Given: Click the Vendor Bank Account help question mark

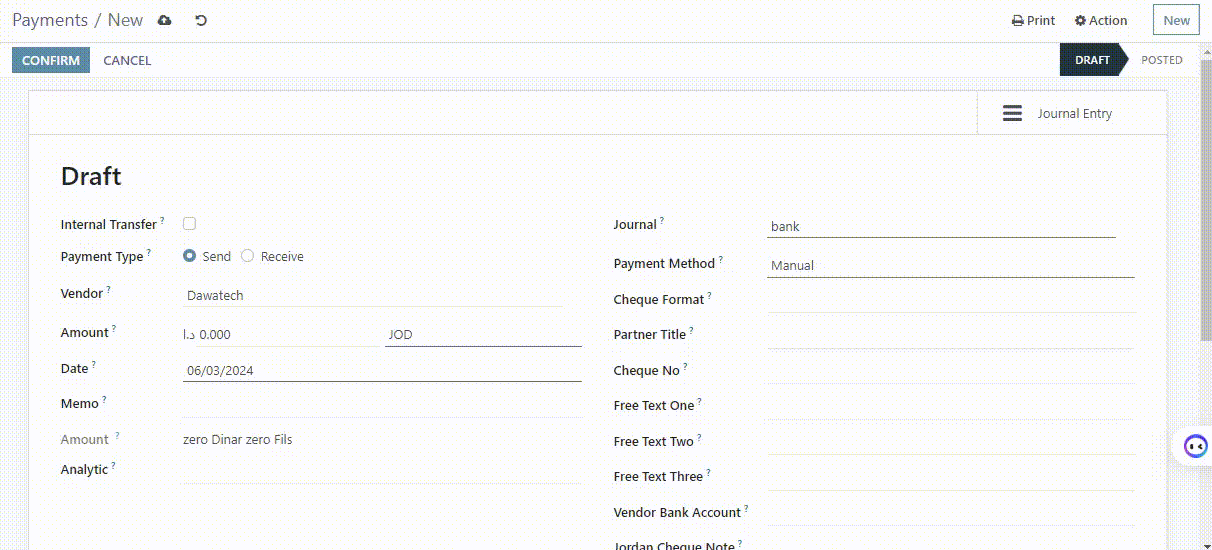Looking at the screenshot, I should [747, 507].
